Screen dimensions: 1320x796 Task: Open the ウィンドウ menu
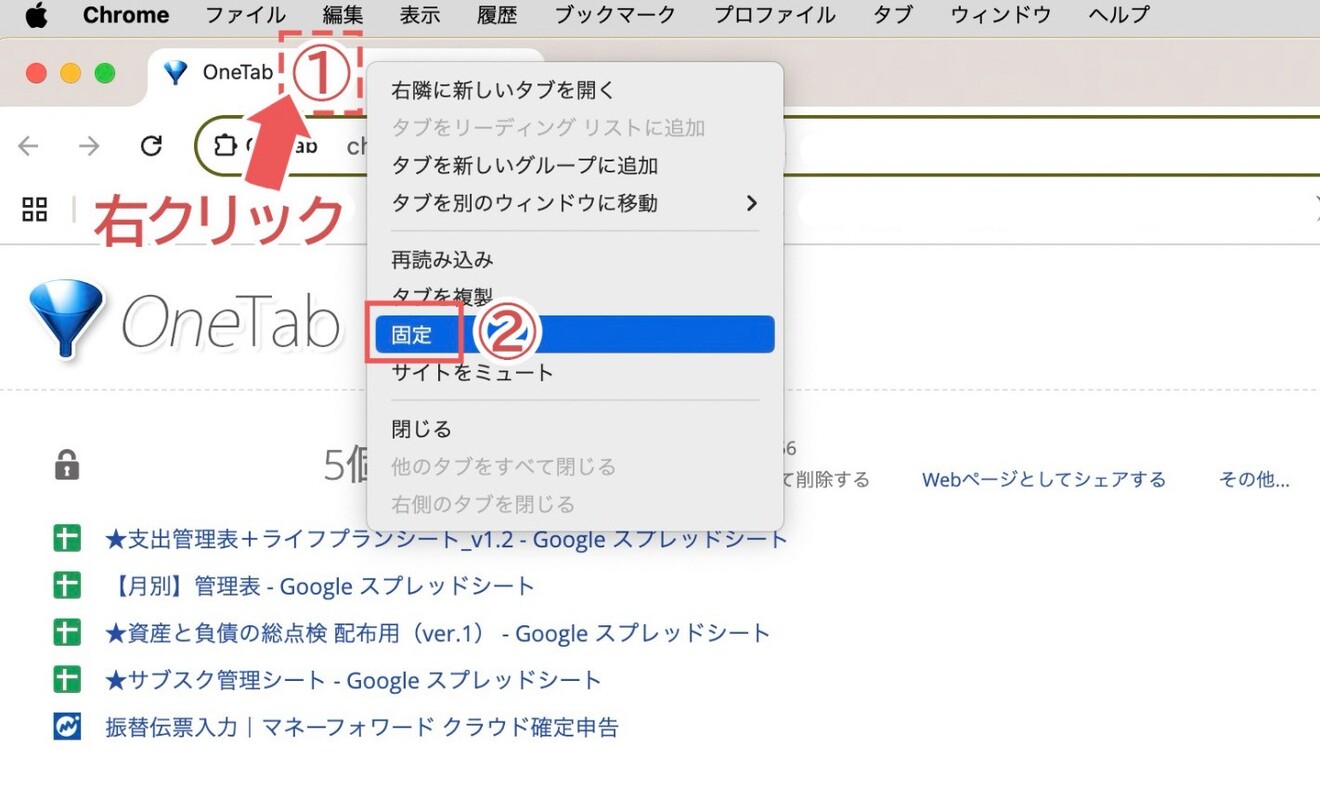tap(1001, 15)
